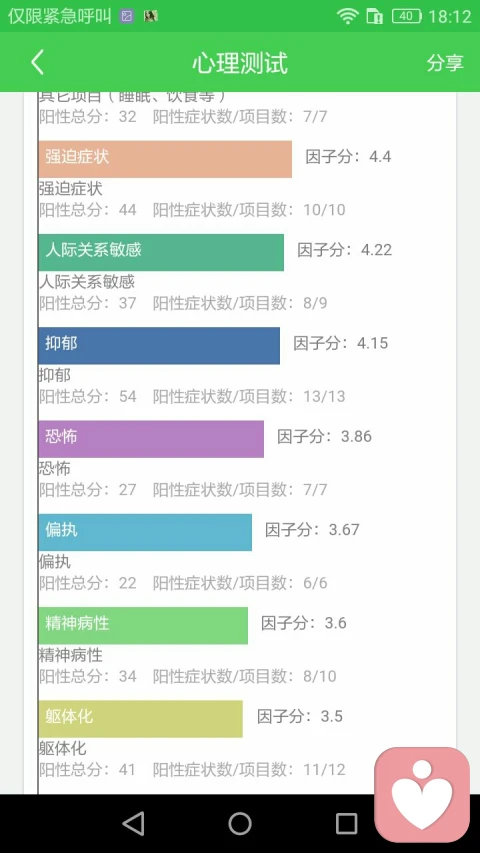Open the pink heart floating icon
This screenshot has height=853, width=480.
pos(422,795)
